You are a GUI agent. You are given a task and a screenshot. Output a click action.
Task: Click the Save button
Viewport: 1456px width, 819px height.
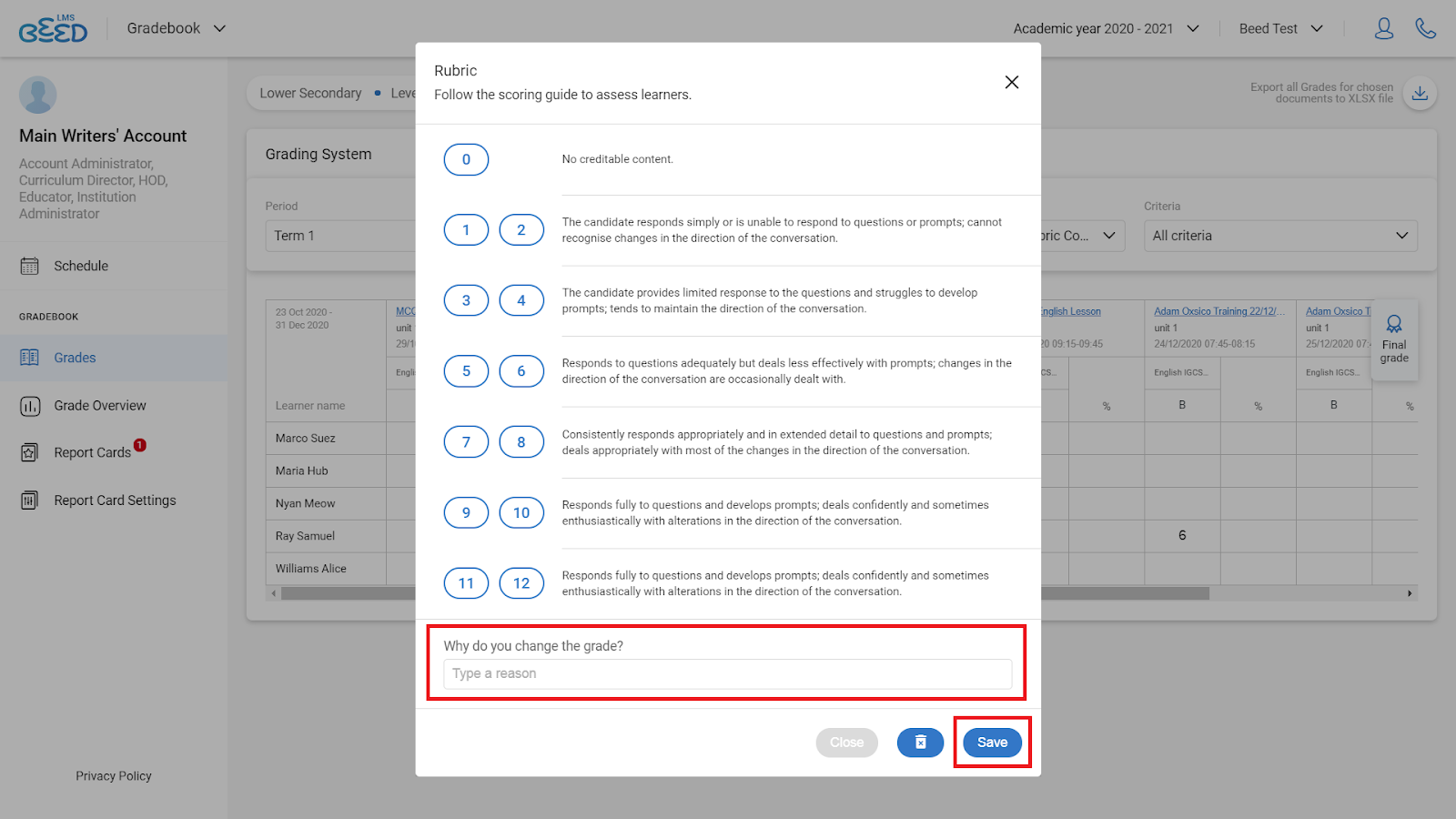(x=992, y=743)
